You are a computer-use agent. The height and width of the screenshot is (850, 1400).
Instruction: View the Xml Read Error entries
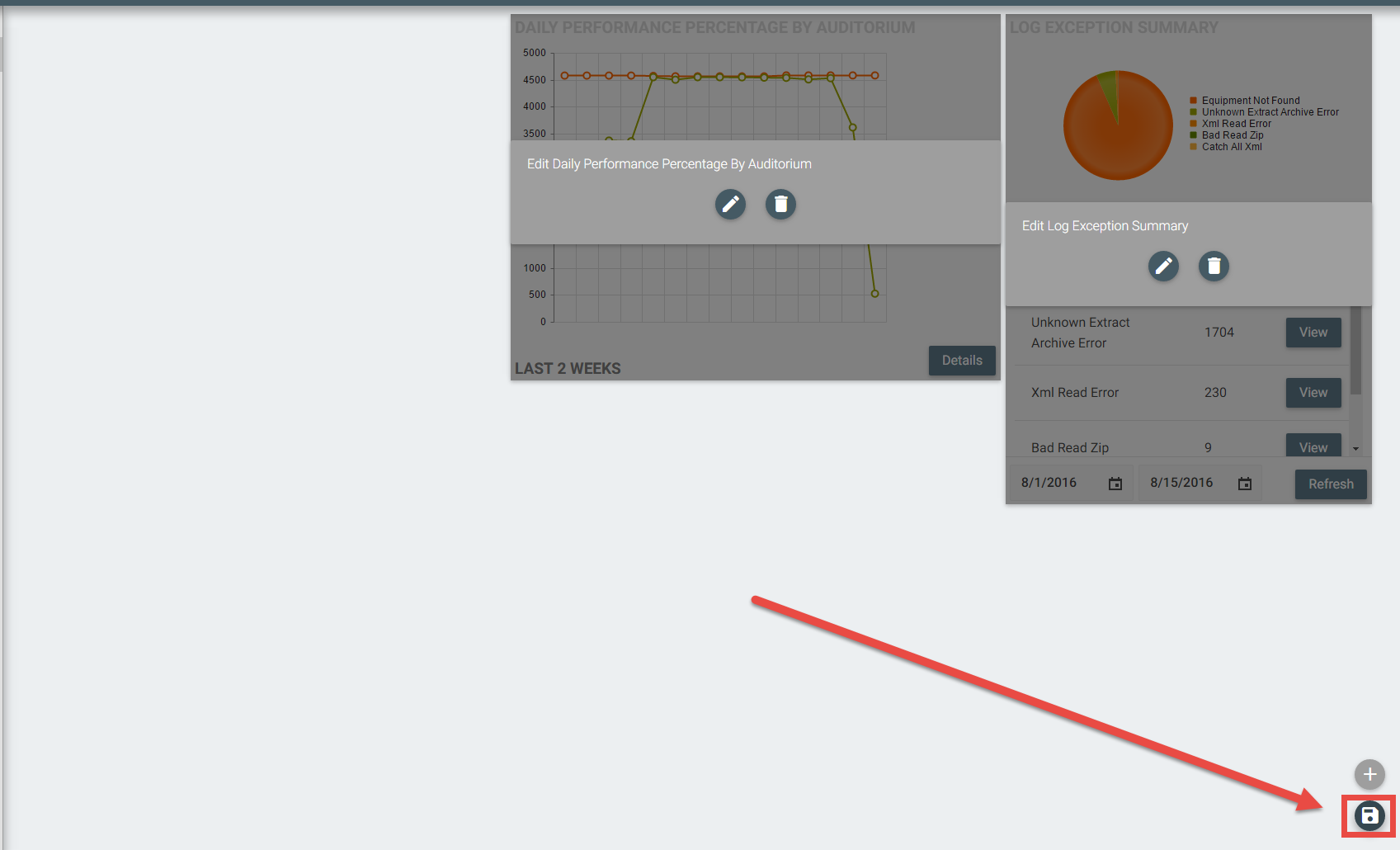1313,393
